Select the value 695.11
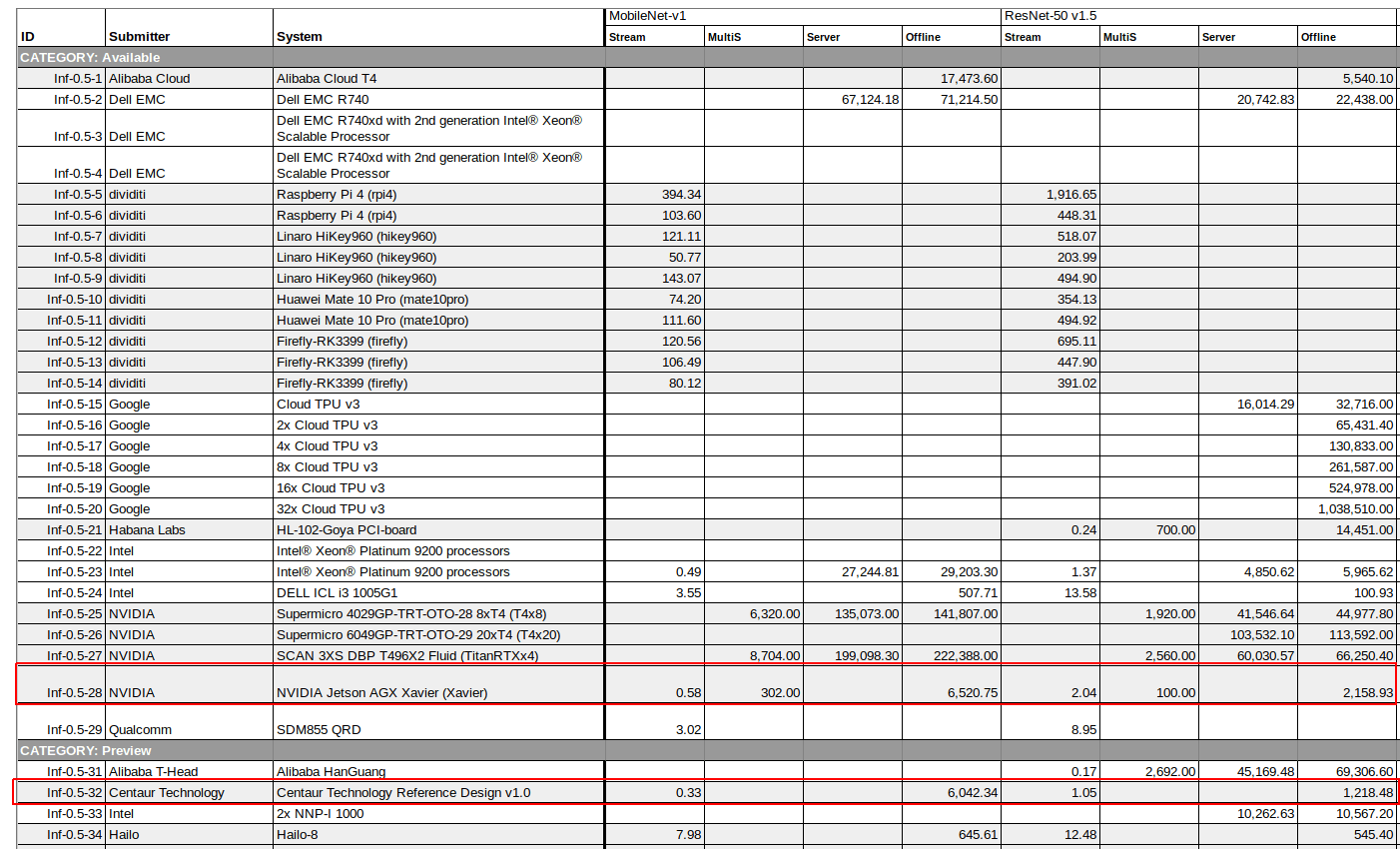The width and height of the screenshot is (1400, 849). coord(1076,342)
